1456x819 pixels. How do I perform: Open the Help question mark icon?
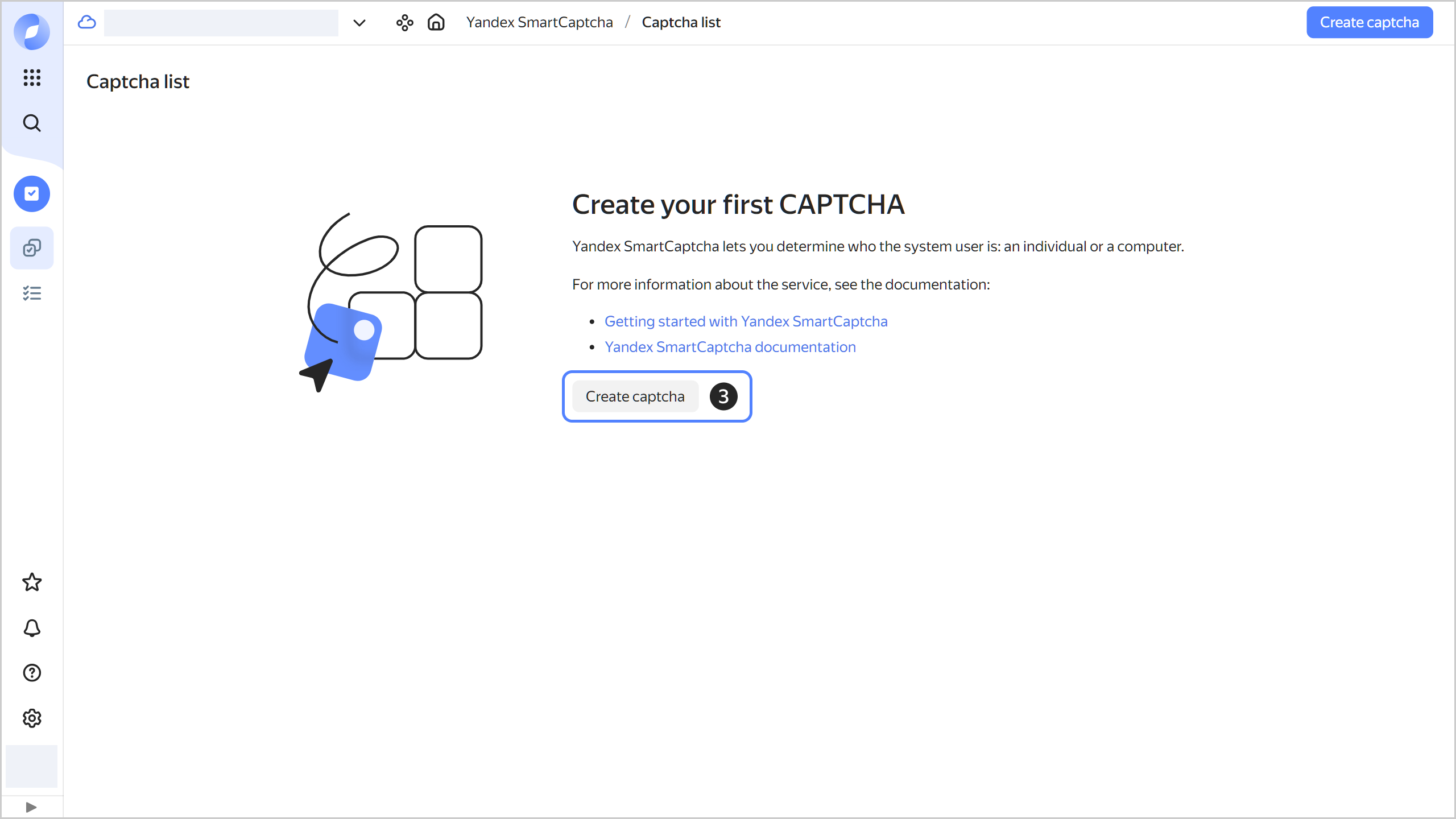click(x=32, y=673)
